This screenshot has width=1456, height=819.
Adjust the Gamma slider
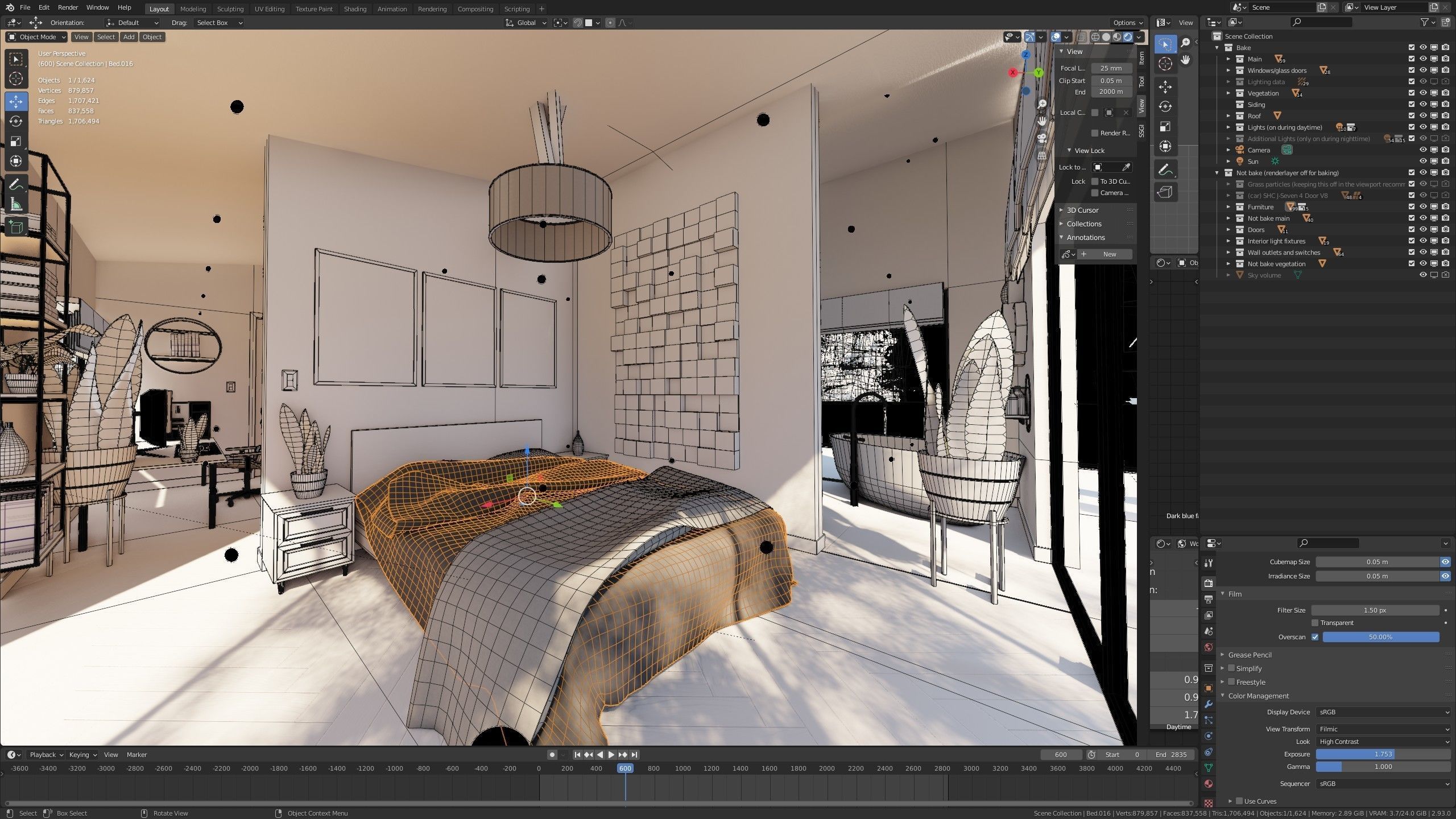point(1383,767)
